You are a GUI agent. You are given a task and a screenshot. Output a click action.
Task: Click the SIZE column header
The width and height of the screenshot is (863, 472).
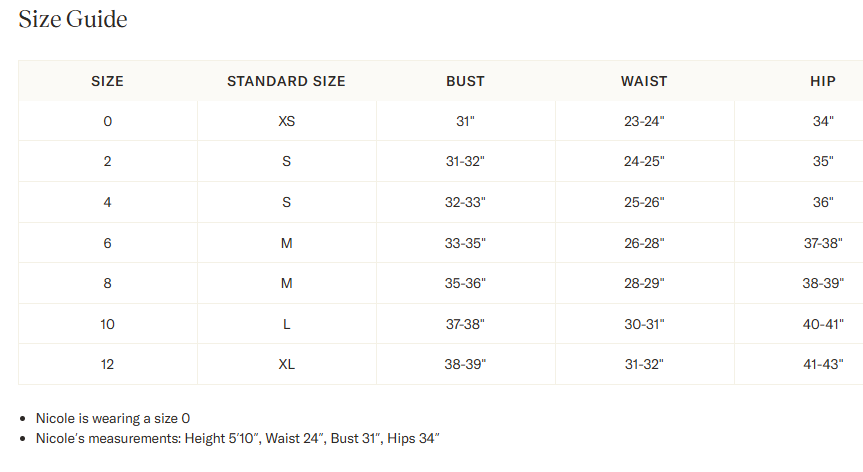(x=107, y=81)
